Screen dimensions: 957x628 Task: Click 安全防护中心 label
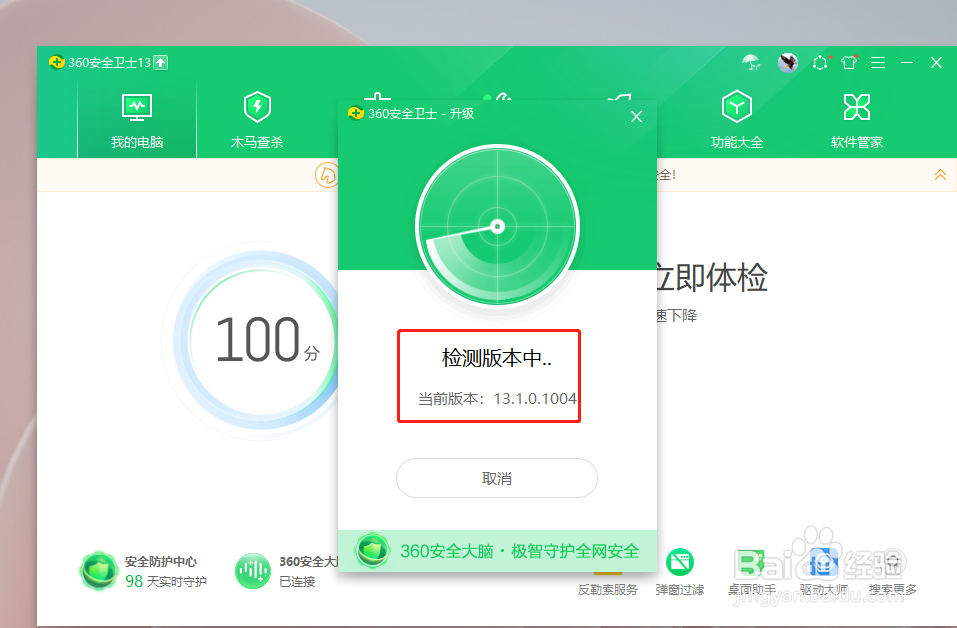(x=161, y=561)
